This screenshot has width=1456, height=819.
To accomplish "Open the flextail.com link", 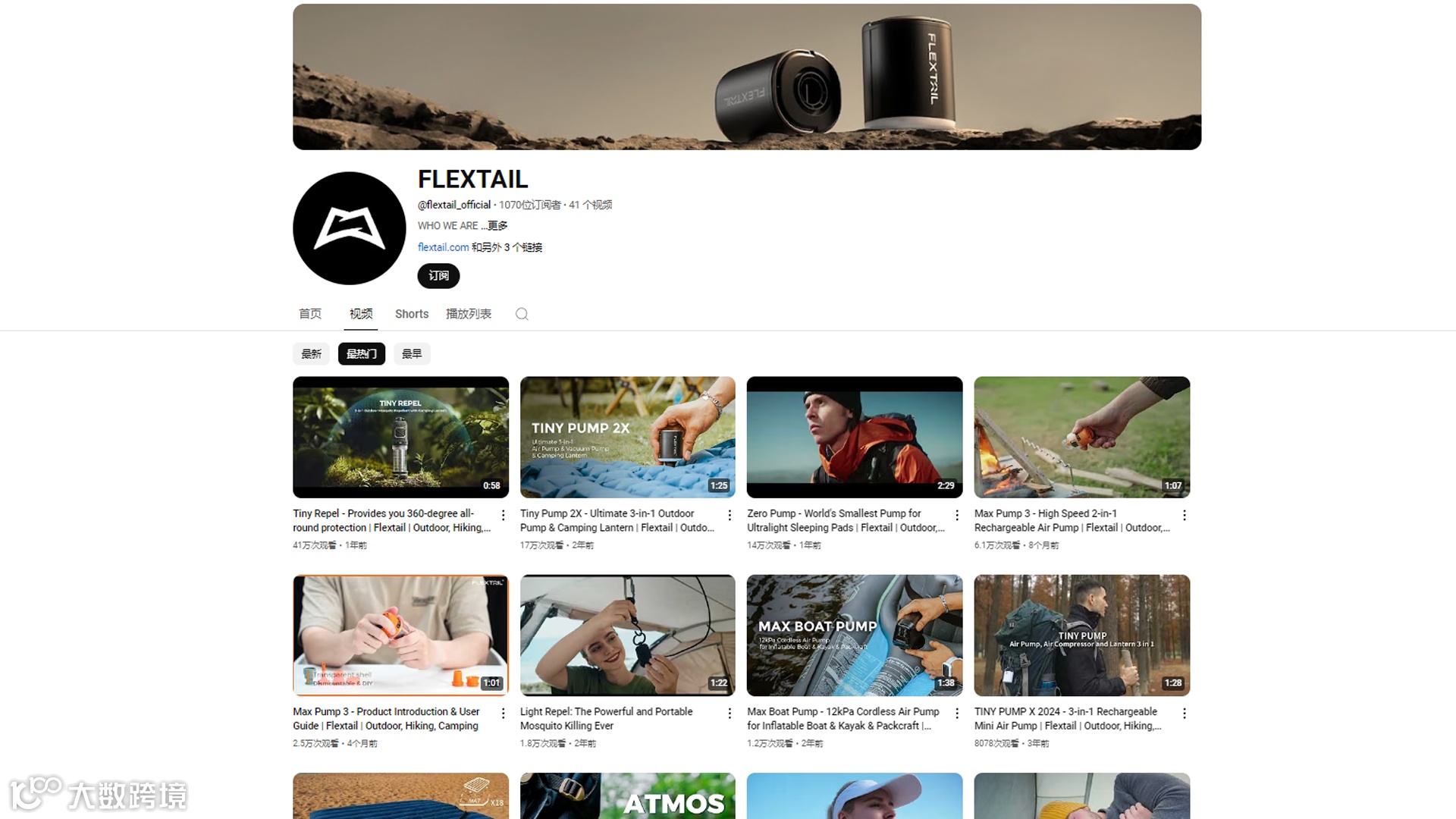I will 443,247.
